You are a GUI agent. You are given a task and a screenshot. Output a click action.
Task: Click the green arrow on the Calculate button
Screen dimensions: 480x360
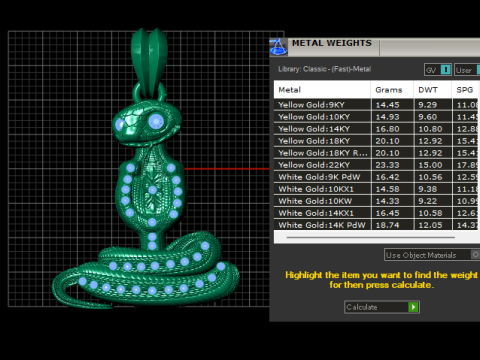pos(413,307)
